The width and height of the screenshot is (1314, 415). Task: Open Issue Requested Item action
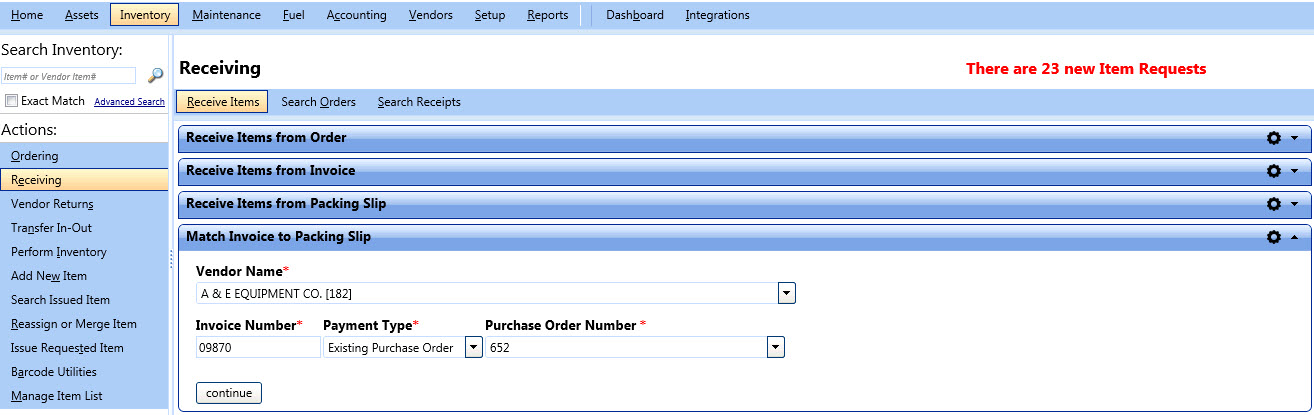click(84, 348)
